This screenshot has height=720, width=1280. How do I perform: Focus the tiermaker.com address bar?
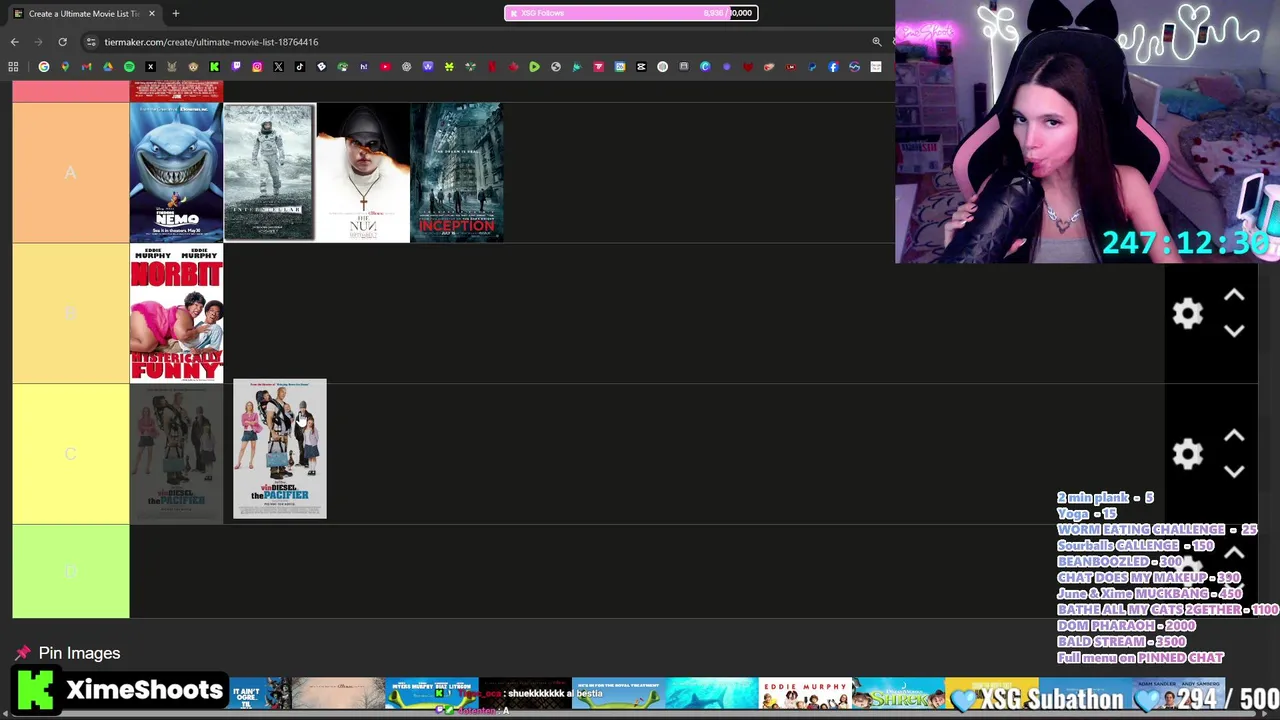[x=485, y=42]
